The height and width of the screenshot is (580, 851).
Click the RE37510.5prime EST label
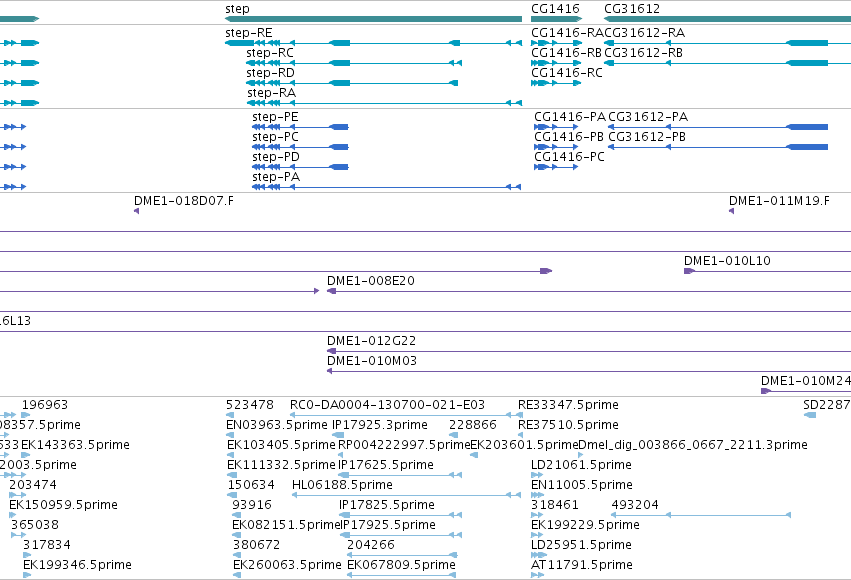[568, 425]
